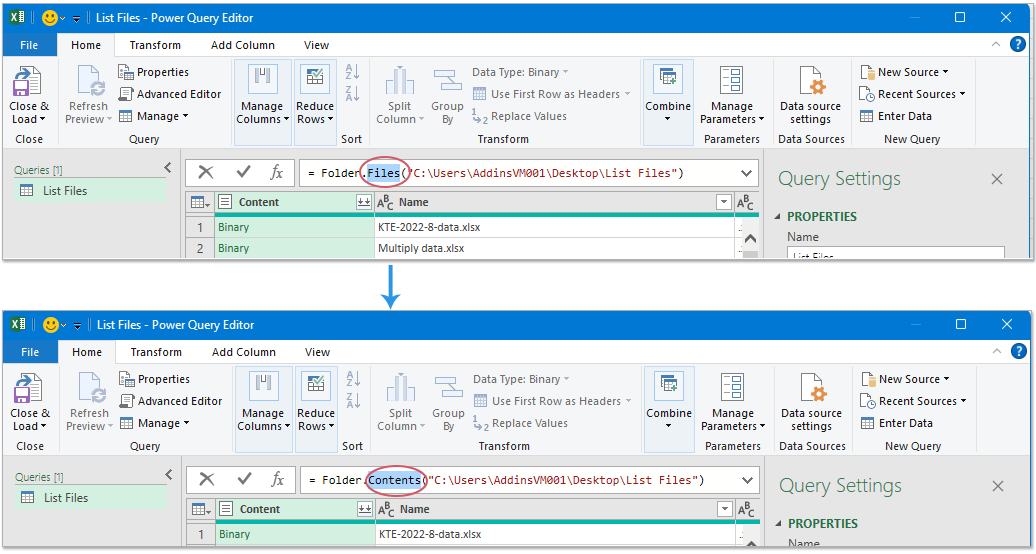1036x554 pixels.
Task: Collapse PROPERTIES section in top window
Action: [777, 216]
